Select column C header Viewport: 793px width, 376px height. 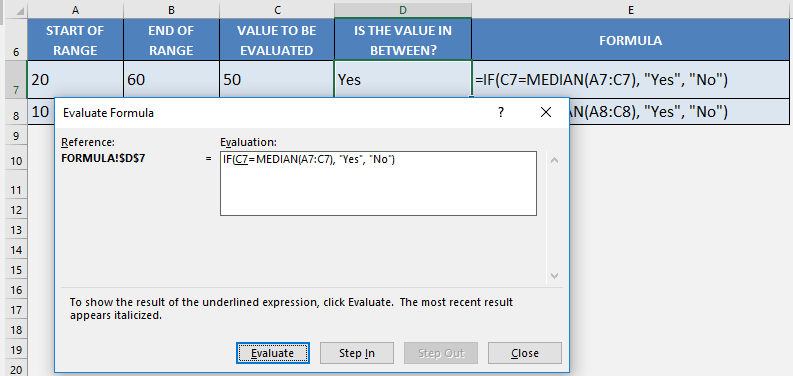coord(277,10)
